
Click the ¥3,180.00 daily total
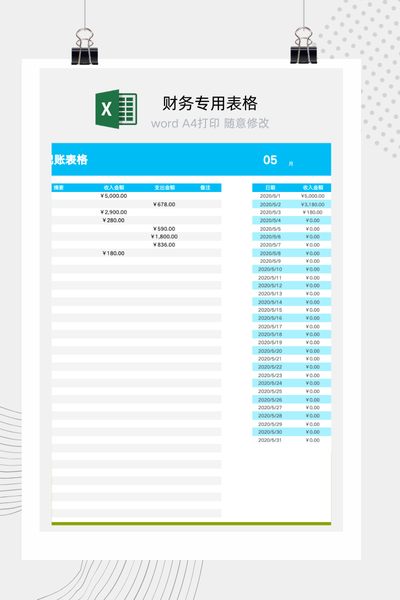pyautogui.click(x=313, y=204)
